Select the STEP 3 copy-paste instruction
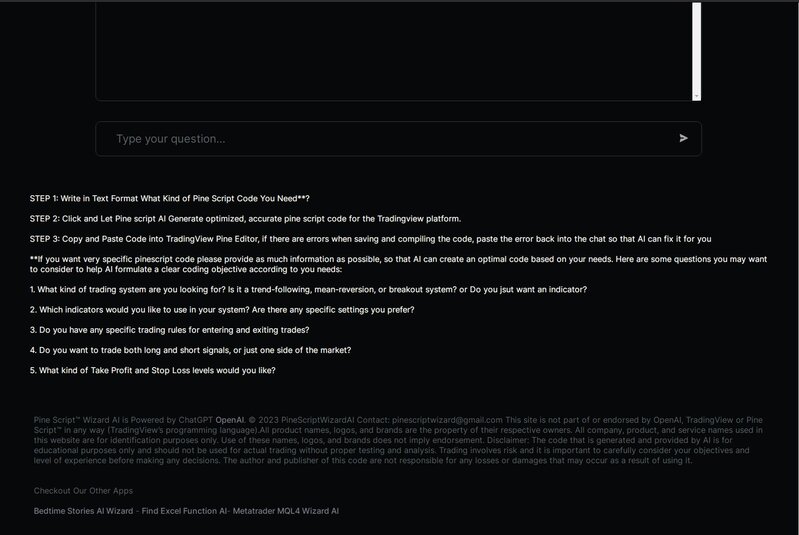This screenshot has width=799, height=535. pyautogui.click(x=370, y=239)
